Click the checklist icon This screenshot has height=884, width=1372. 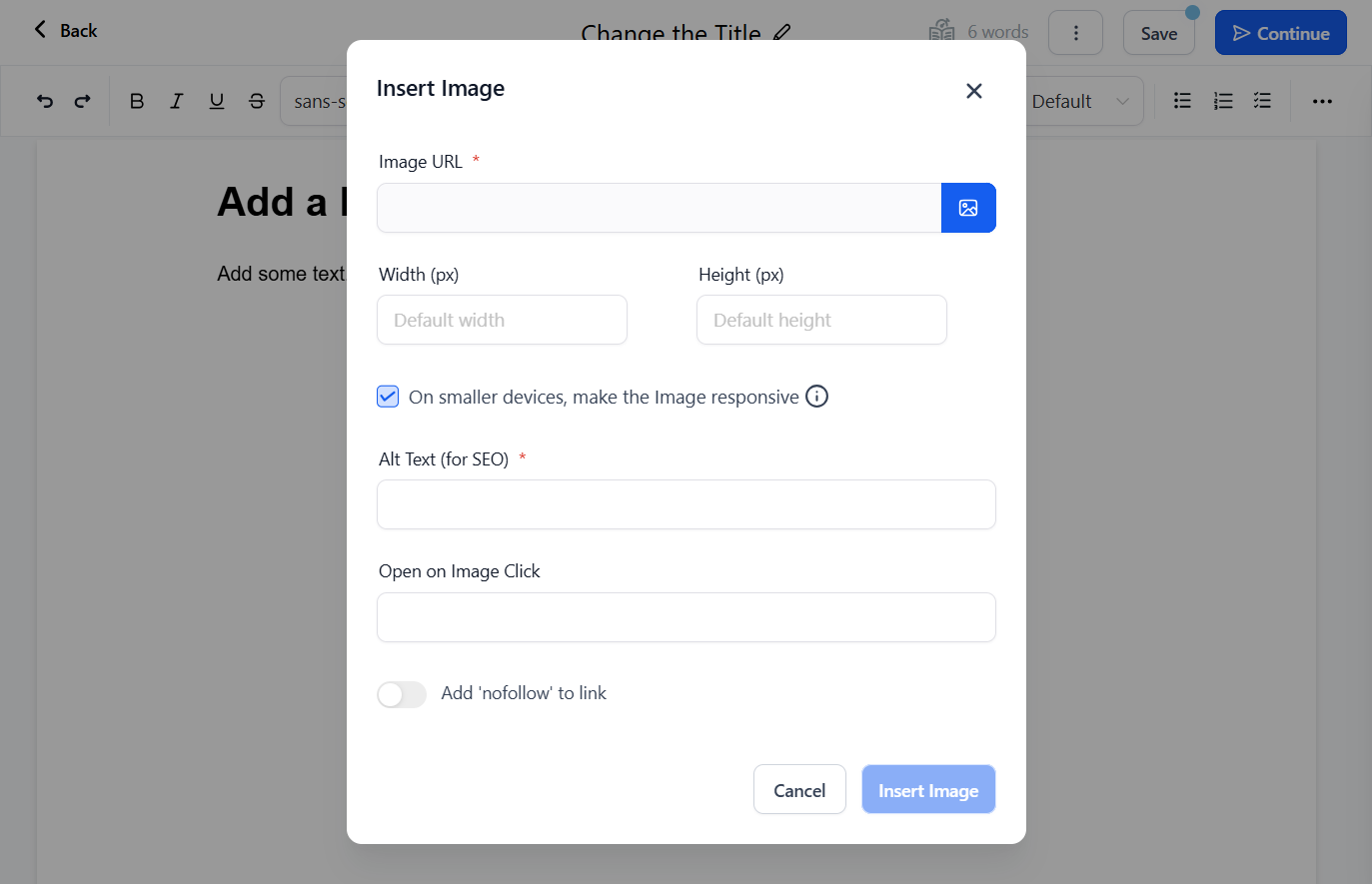click(x=1263, y=101)
